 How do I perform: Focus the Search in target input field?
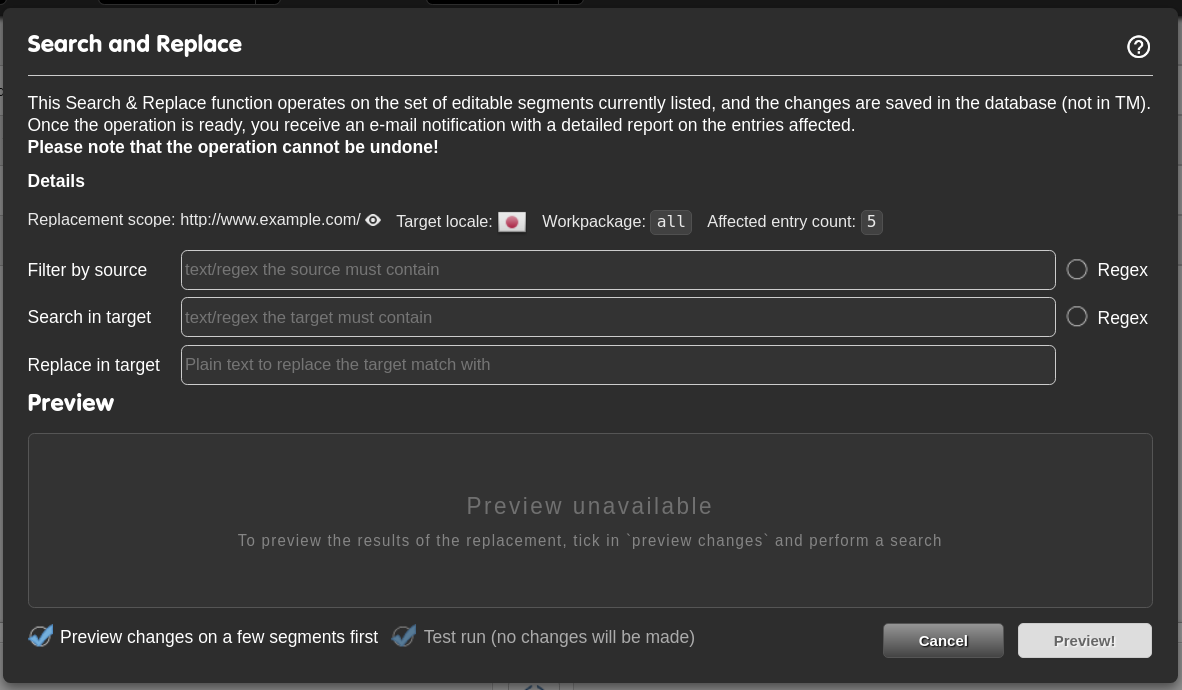click(618, 317)
